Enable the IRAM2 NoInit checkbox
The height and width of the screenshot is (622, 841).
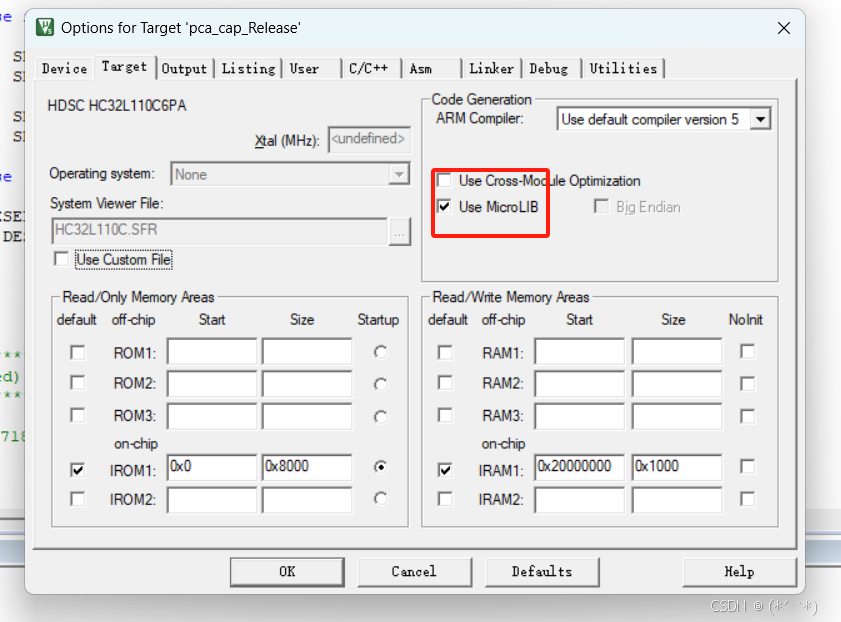coord(747,499)
